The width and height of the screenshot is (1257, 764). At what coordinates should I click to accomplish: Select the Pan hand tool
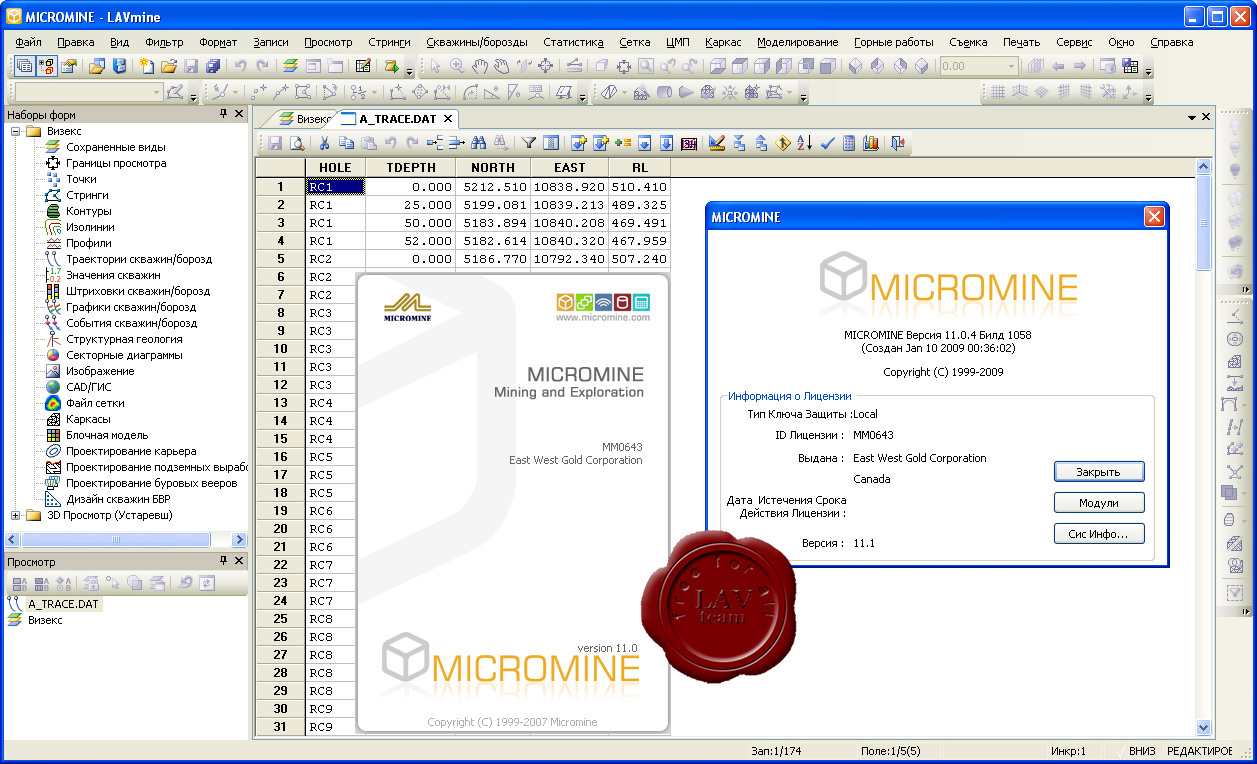click(x=479, y=67)
